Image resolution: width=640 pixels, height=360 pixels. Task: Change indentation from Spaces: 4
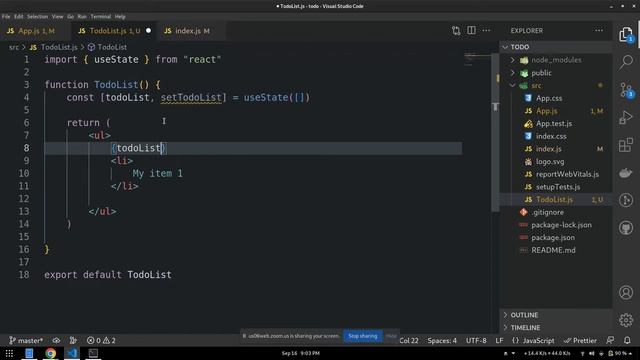pyautogui.click(x=442, y=340)
